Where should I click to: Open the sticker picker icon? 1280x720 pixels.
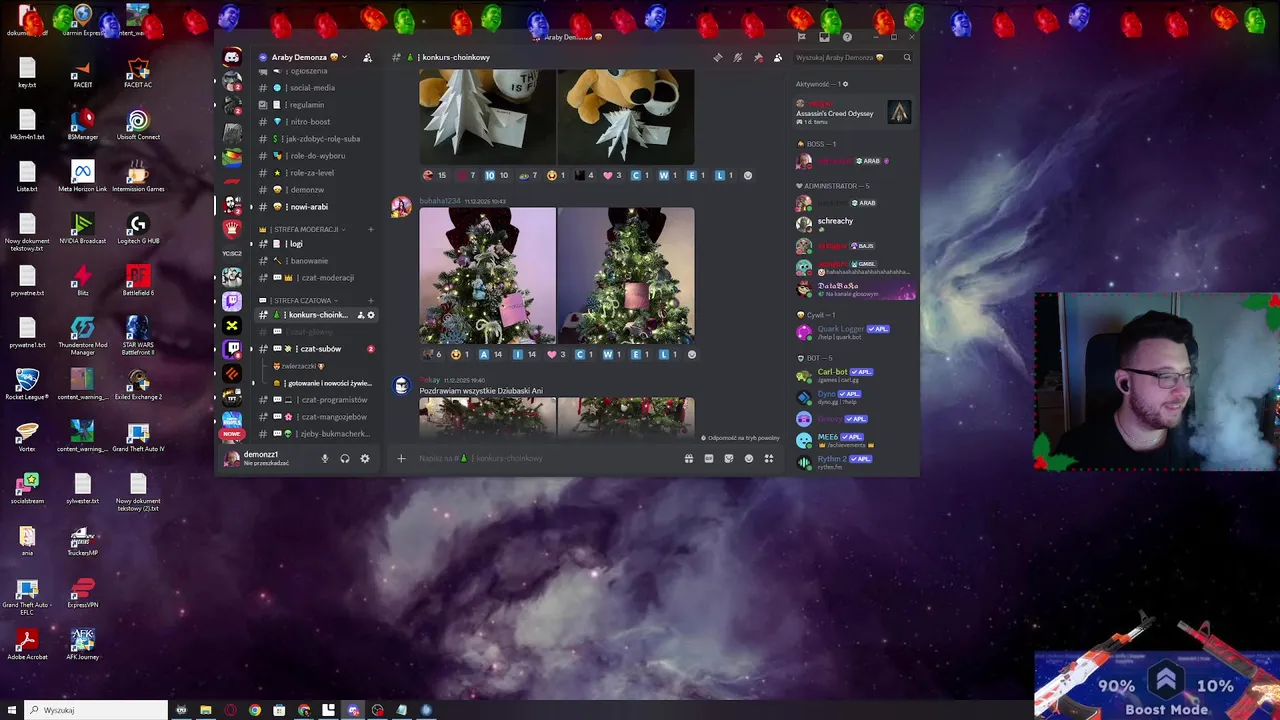[728, 458]
